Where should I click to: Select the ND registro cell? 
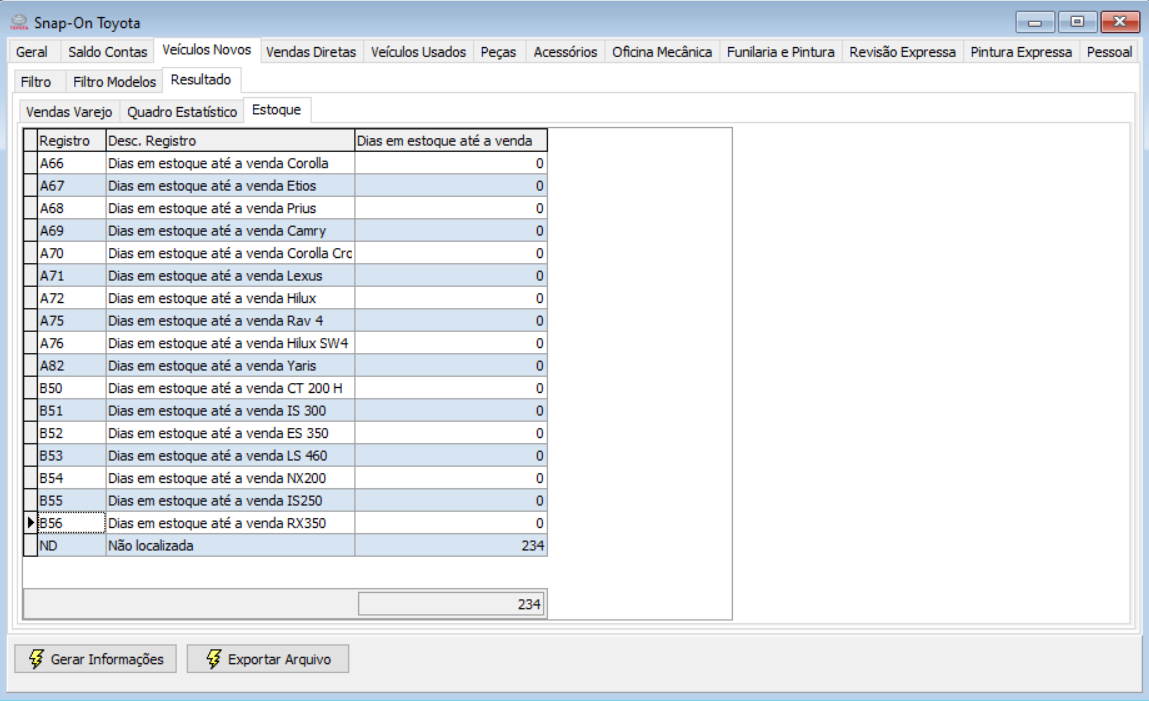click(x=71, y=546)
